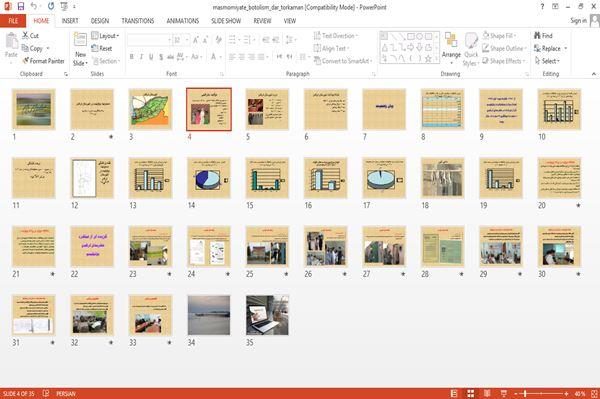Click Copy button in Clipboard

[33, 48]
